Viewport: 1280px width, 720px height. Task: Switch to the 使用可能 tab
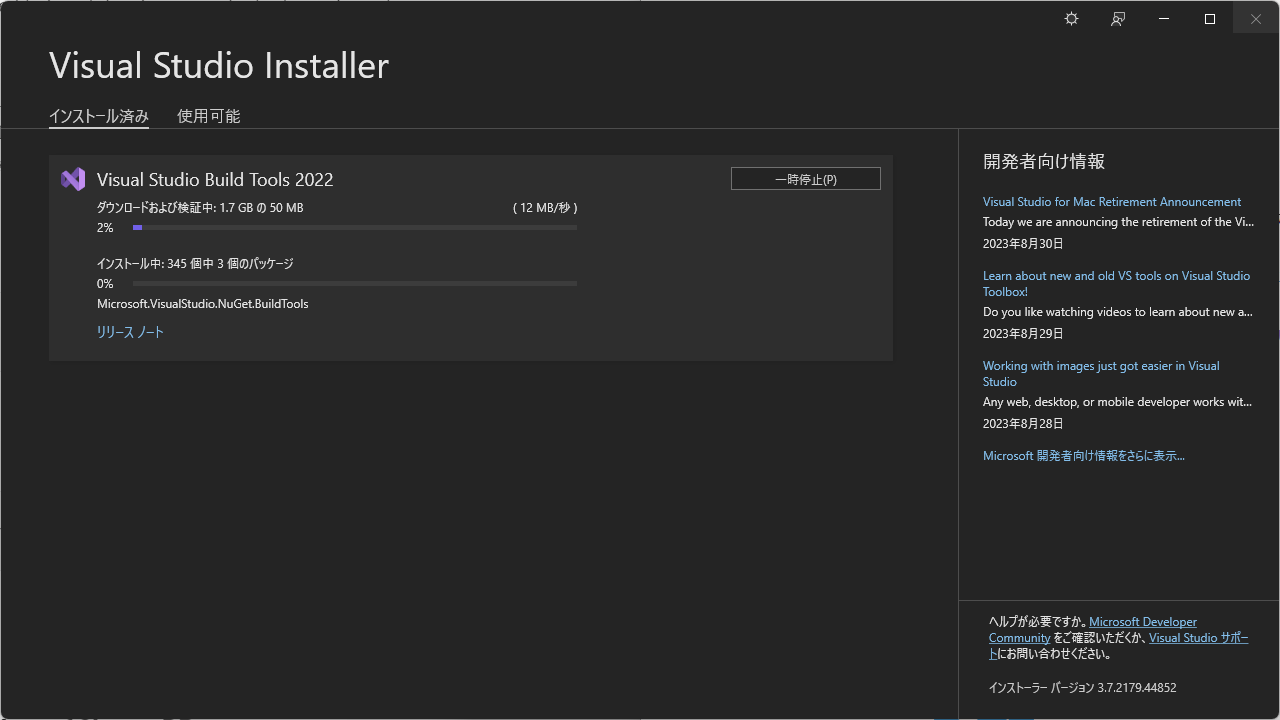[x=208, y=116]
